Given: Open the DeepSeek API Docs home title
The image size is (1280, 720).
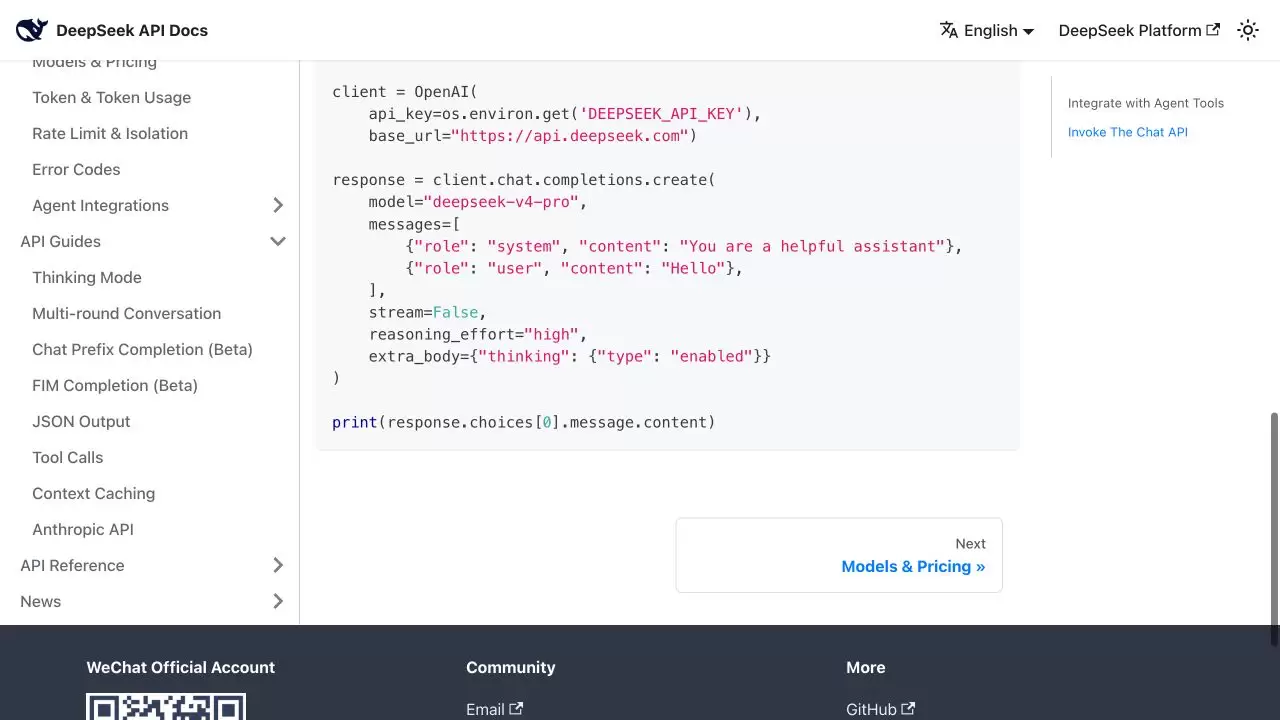Looking at the screenshot, I should [x=132, y=30].
